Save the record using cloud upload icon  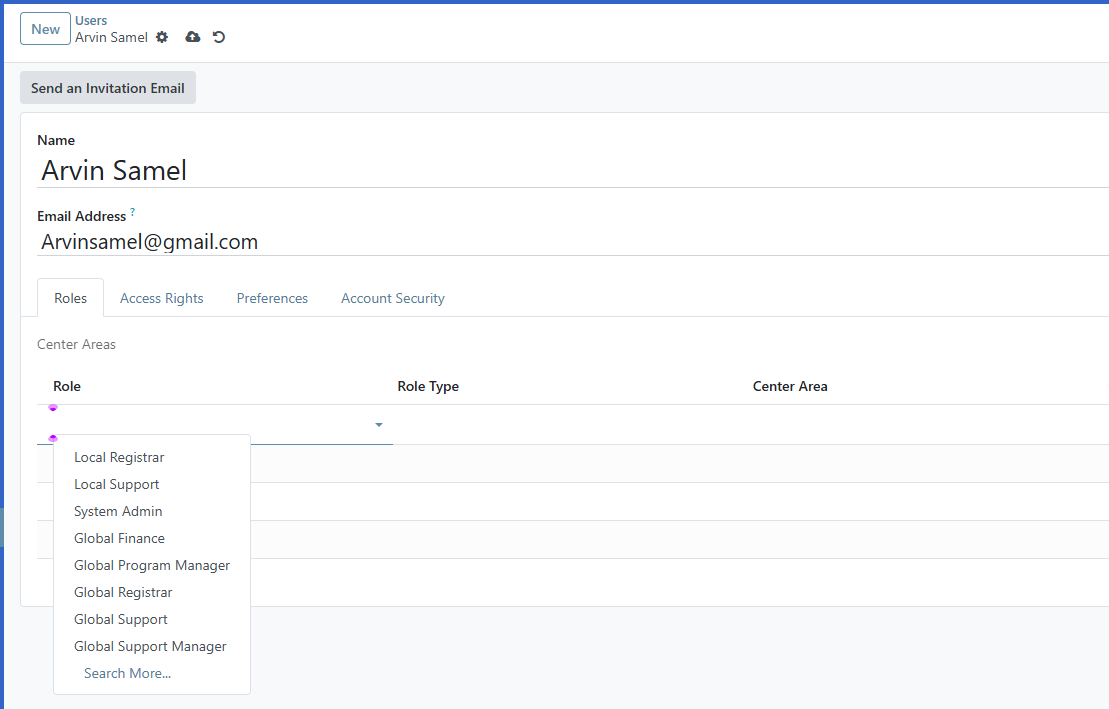click(x=191, y=37)
